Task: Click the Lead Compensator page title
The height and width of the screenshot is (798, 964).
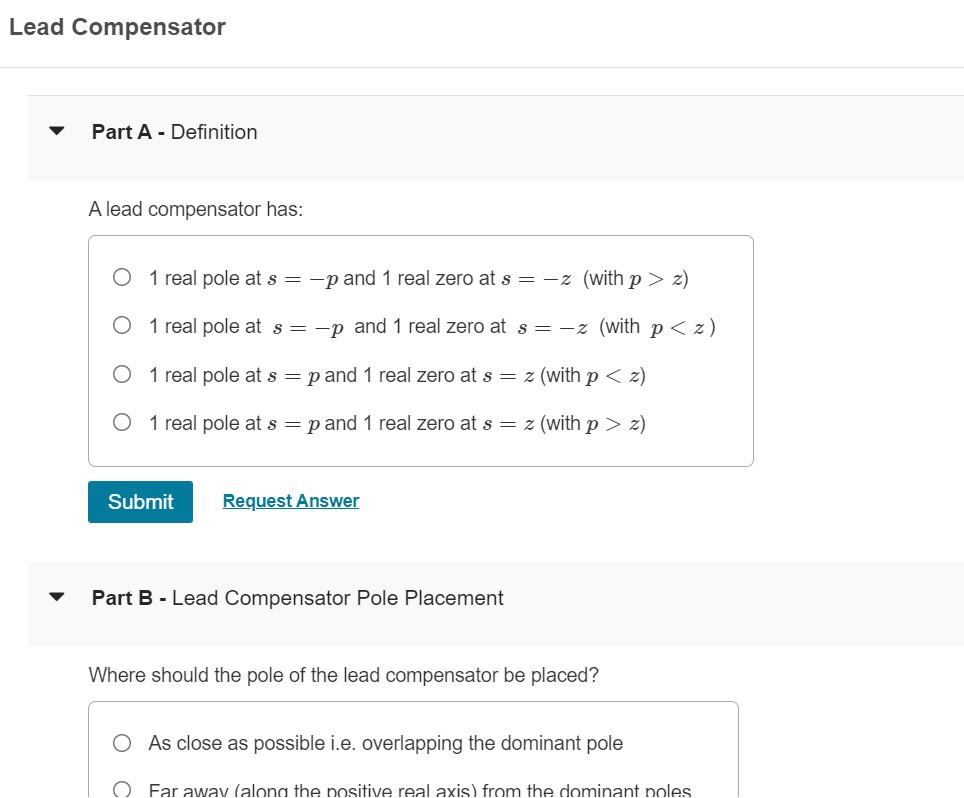Action: click(x=118, y=27)
